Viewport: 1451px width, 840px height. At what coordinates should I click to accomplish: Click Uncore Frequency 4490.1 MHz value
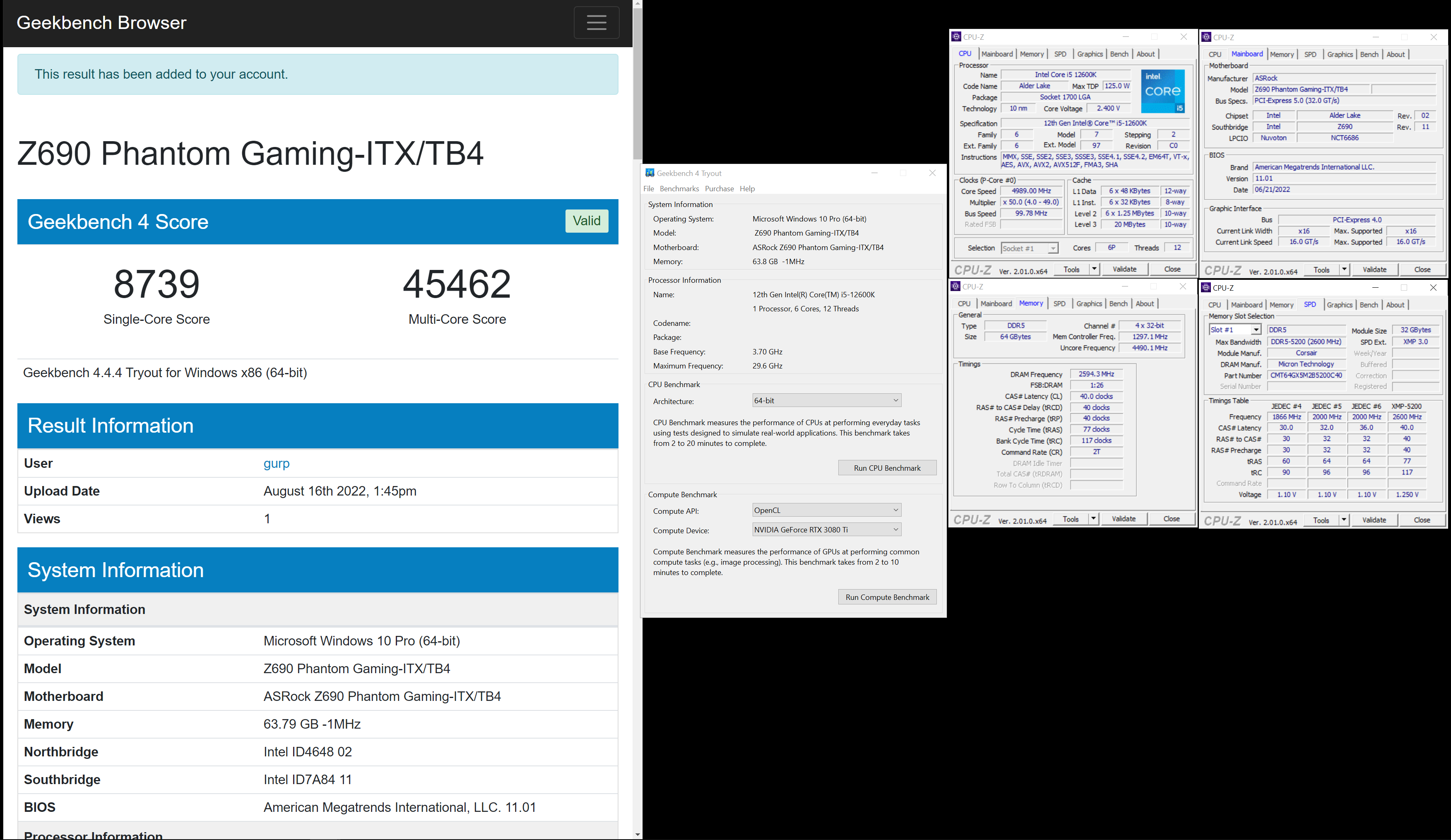[1149, 348]
